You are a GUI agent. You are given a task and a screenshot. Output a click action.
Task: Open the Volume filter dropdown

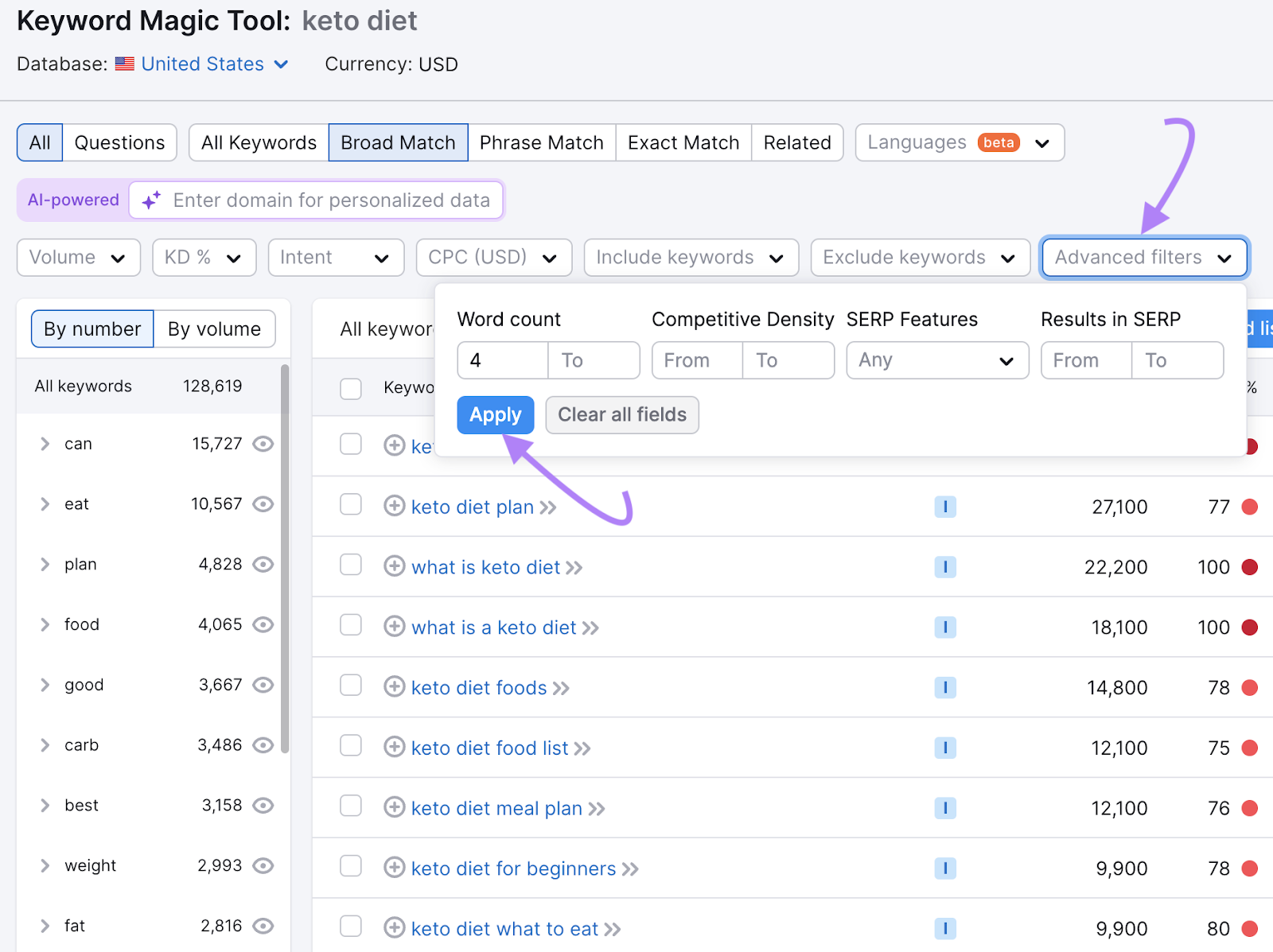78,257
